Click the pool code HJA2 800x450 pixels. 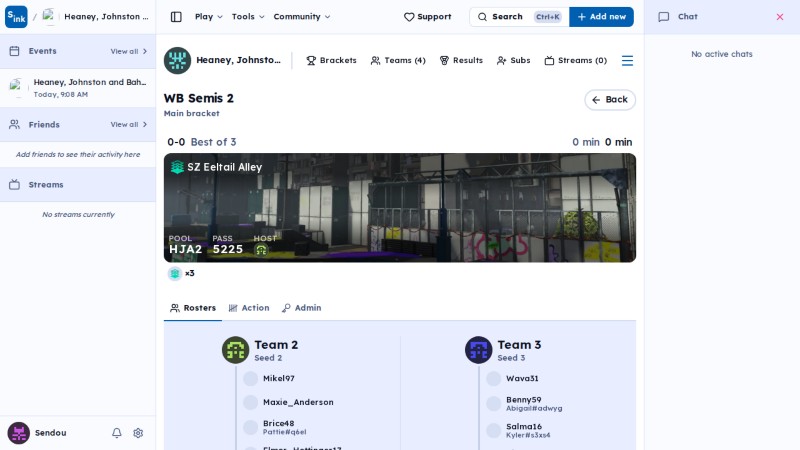(185, 249)
